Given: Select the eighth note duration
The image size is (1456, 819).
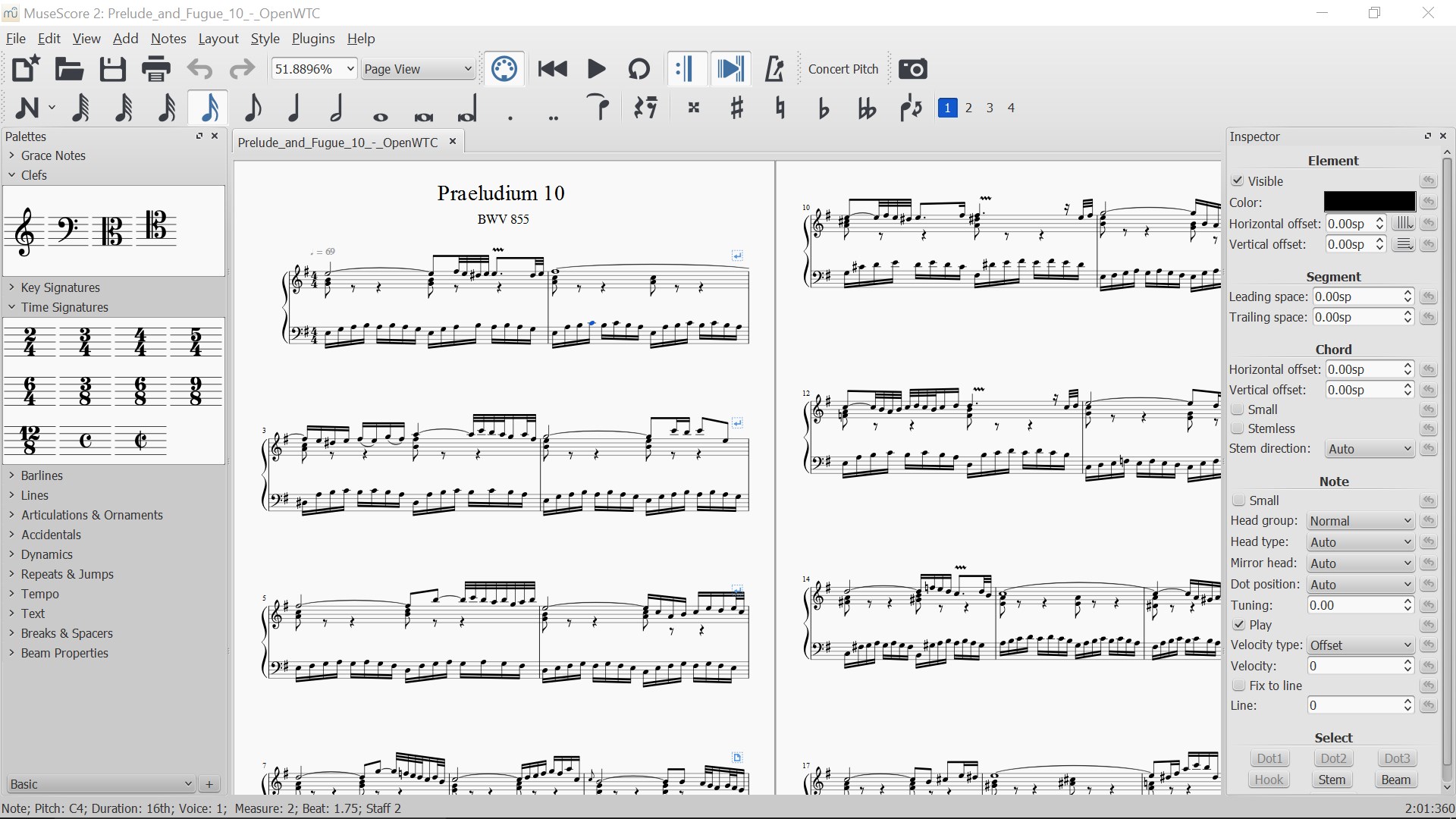Looking at the screenshot, I should [x=253, y=108].
